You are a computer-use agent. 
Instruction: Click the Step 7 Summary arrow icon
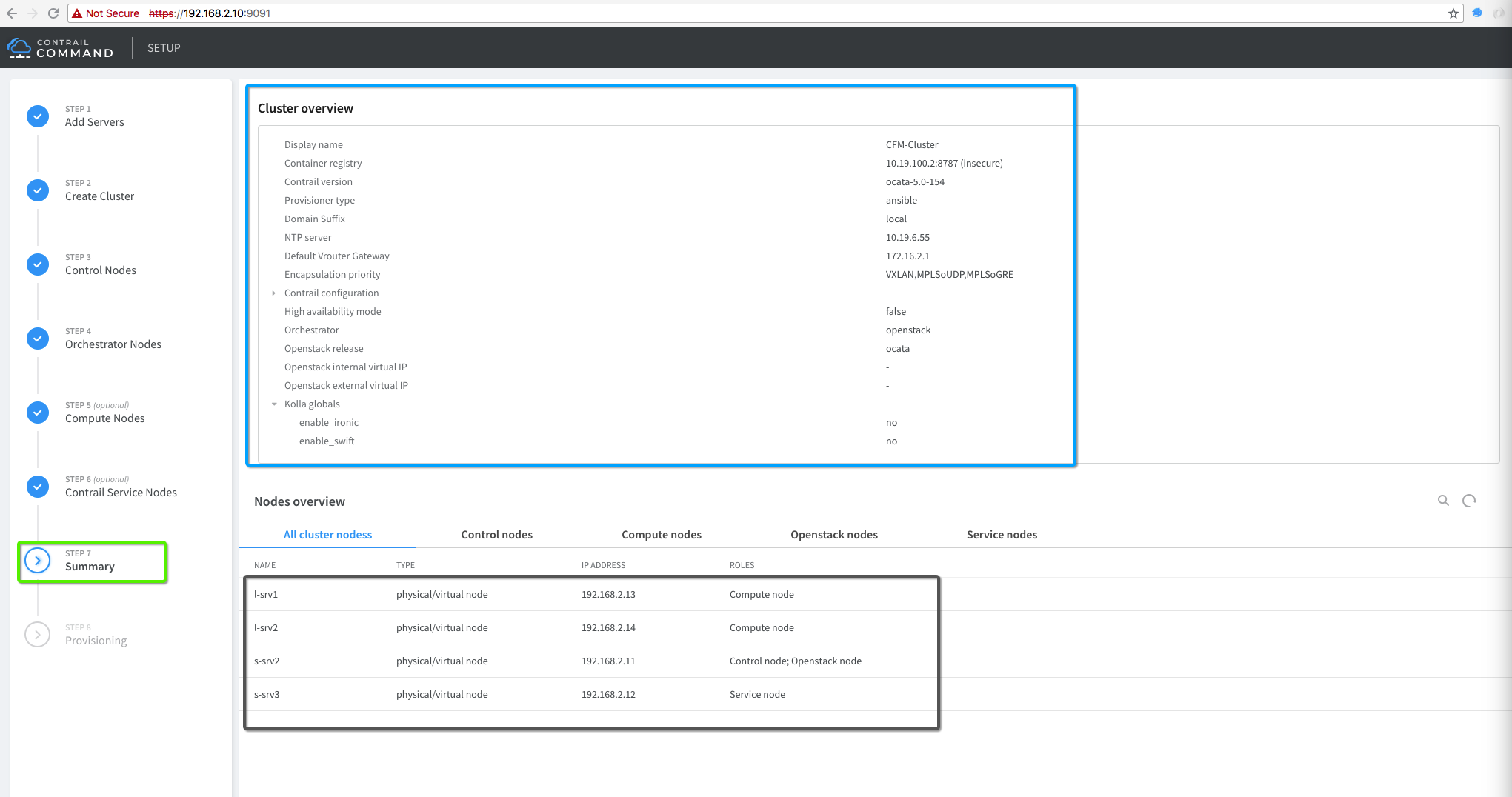click(38, 561)
